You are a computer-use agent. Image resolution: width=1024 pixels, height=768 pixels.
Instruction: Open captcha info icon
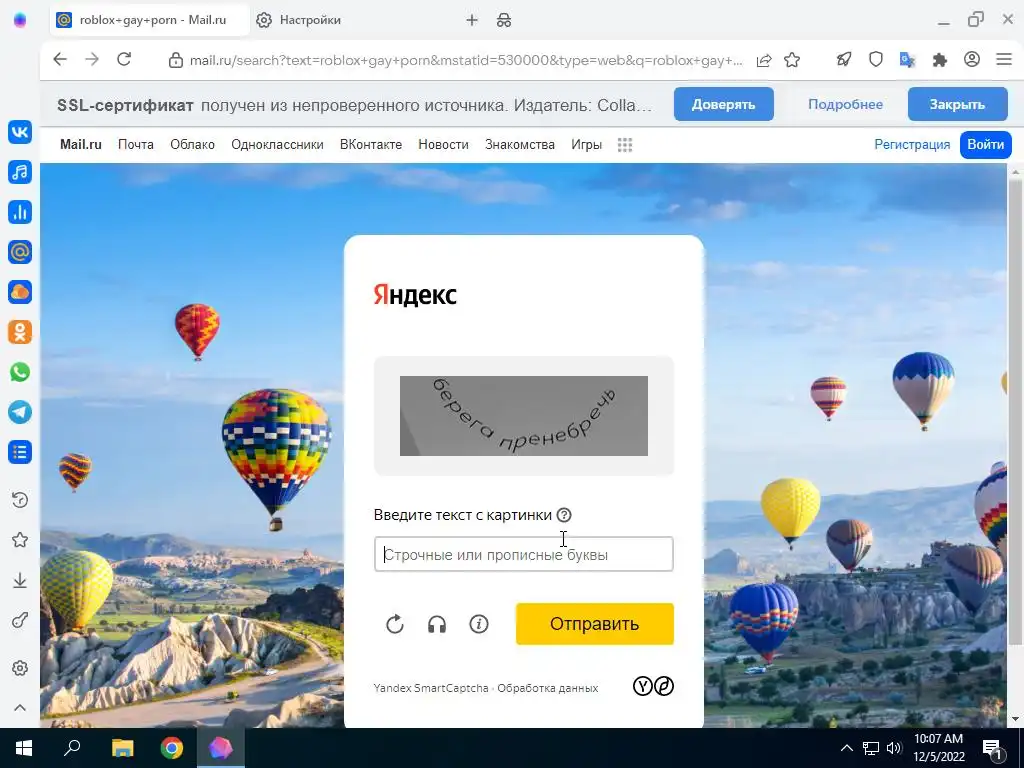(479, 624)
